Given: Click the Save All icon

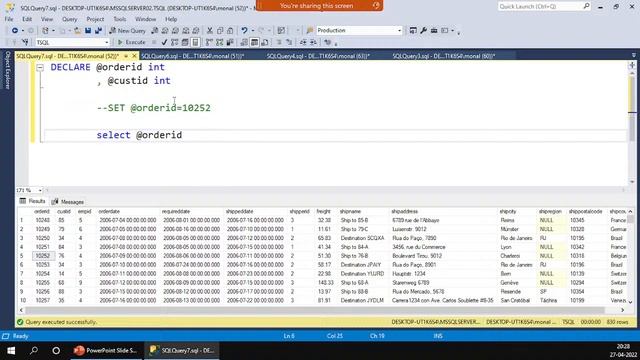Looking at the screenshot, I should click(98, 31).
